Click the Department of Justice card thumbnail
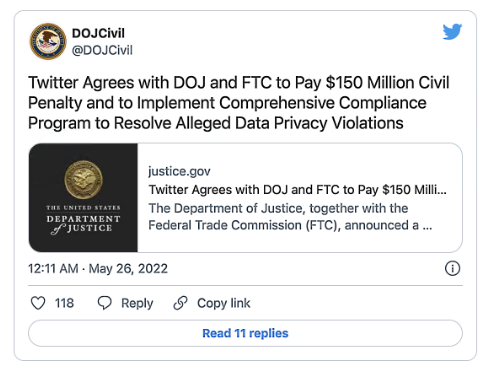The height and width of the screenshot is (379, 488). [x=83, y=198]
